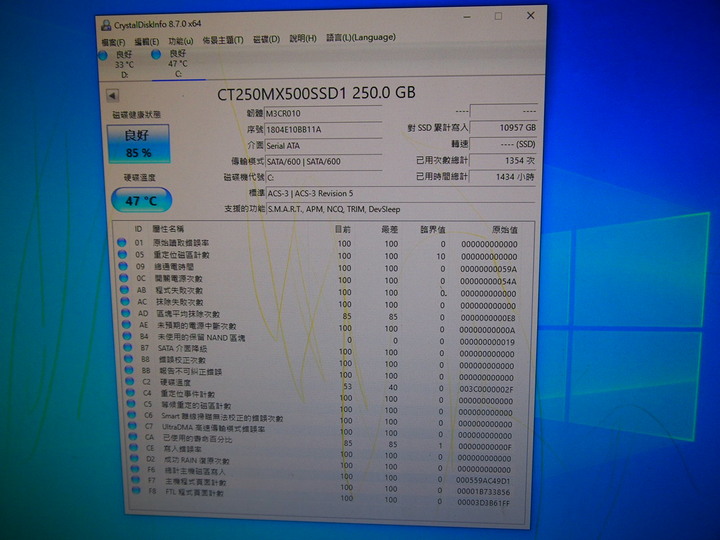720x540 pixels.
Task: Select the 硬碟溫度 attribute row
Action: click(320, 384)
